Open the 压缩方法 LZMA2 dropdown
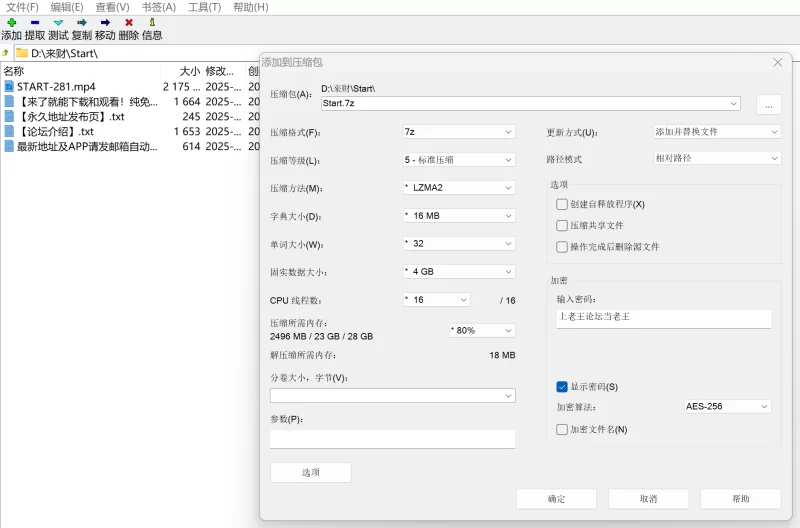This screenshot has height=528, width=800. (459, 187)
